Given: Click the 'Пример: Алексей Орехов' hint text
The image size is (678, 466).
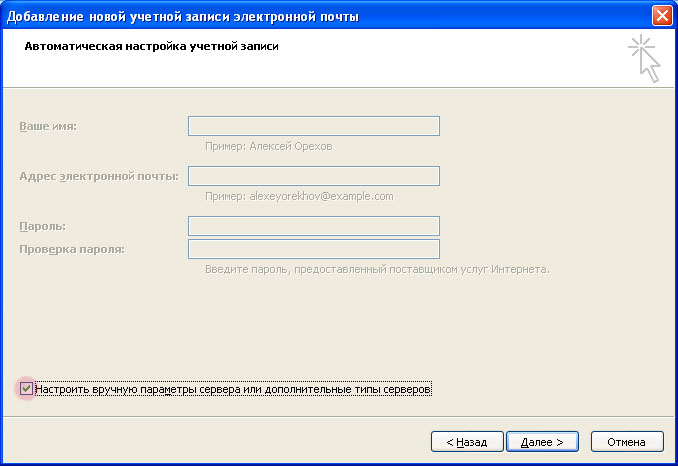Looking at the screenshot, I should pyautogui.click(x=268, y=146).
